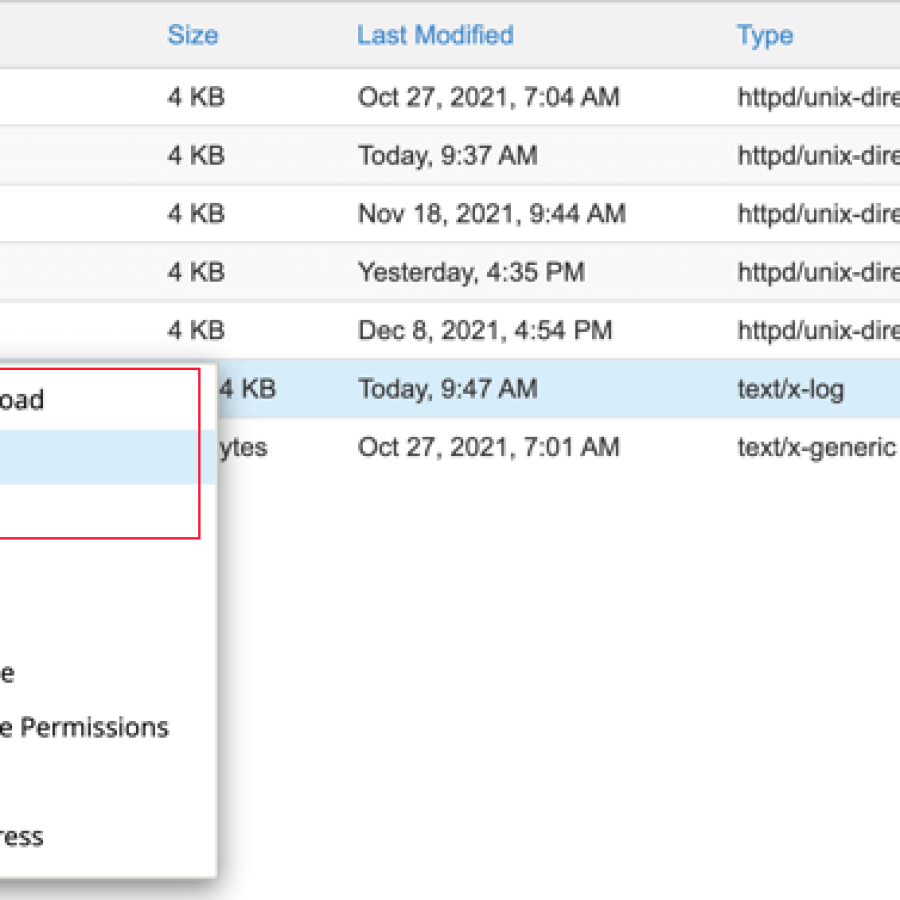Select the httpd/unix-directory type in the Yesterday row

coord(818,272)
